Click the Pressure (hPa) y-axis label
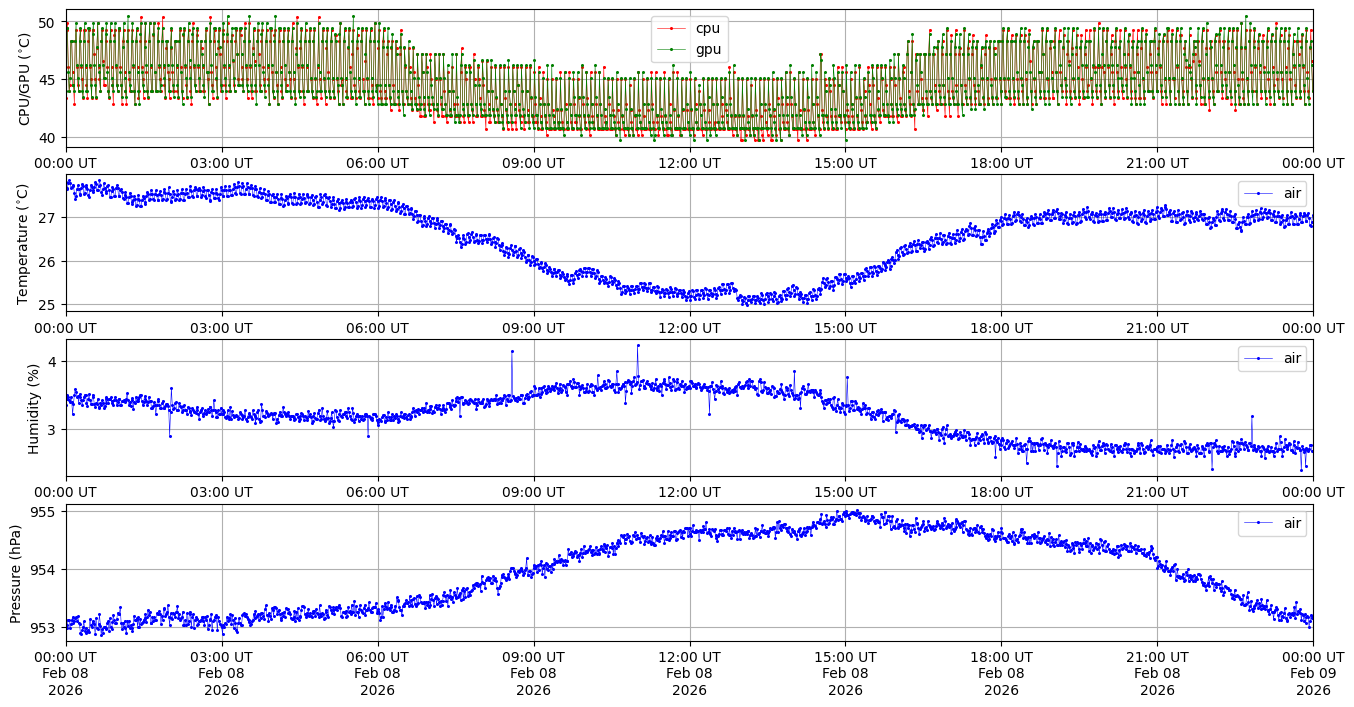The image size is (1354, 707). coord(17,572)
